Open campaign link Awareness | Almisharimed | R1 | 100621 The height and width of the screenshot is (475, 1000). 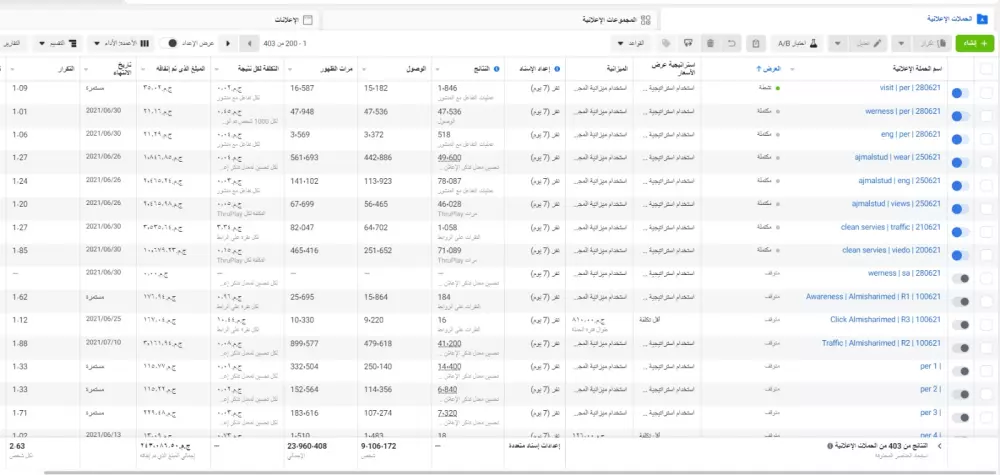click(x=873, y=296)
